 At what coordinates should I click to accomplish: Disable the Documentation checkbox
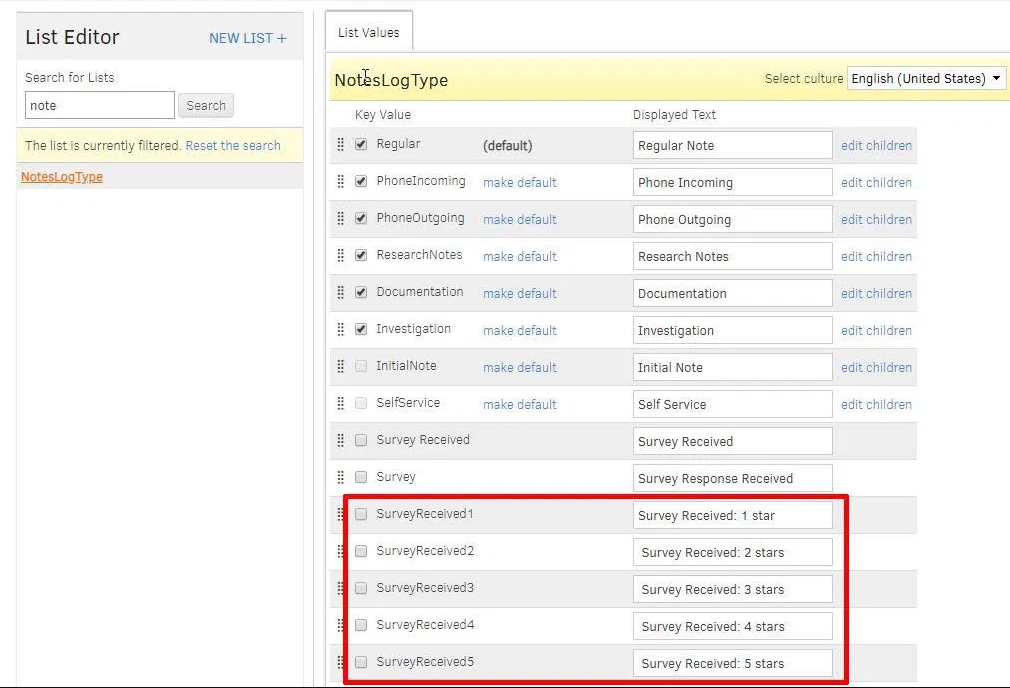point(361,292)
